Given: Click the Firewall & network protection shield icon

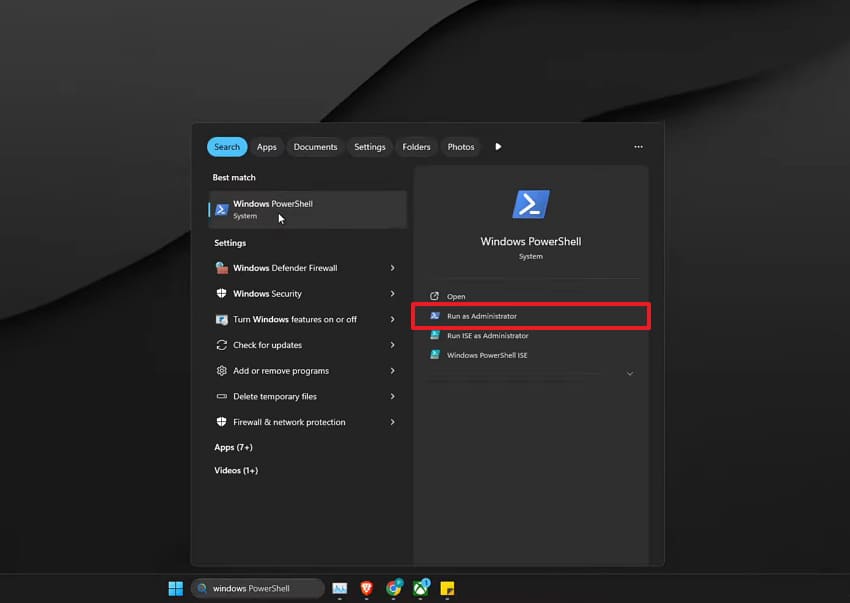Looking at the screenshot, I should click(x=222, y=422).
